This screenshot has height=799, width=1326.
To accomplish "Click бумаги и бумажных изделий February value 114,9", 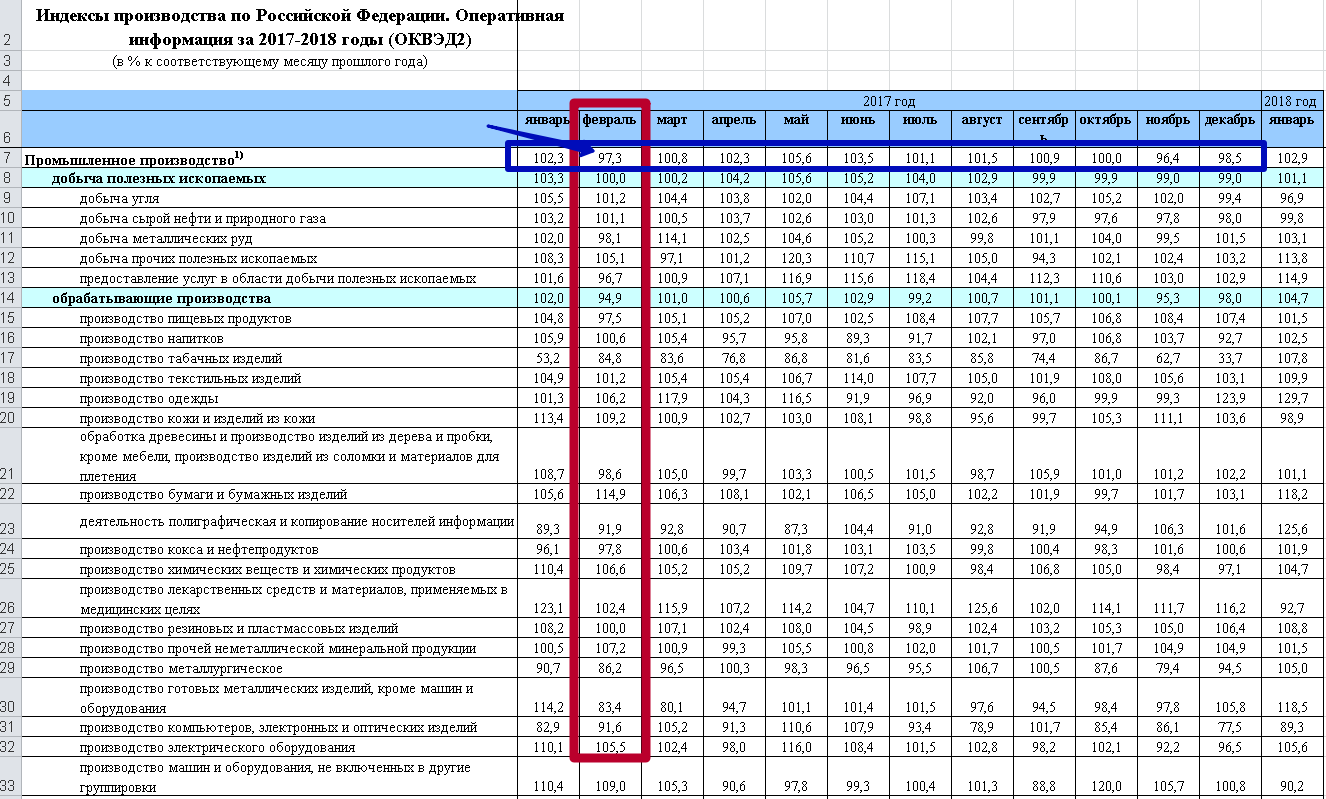I will click(x=609, y=494).
